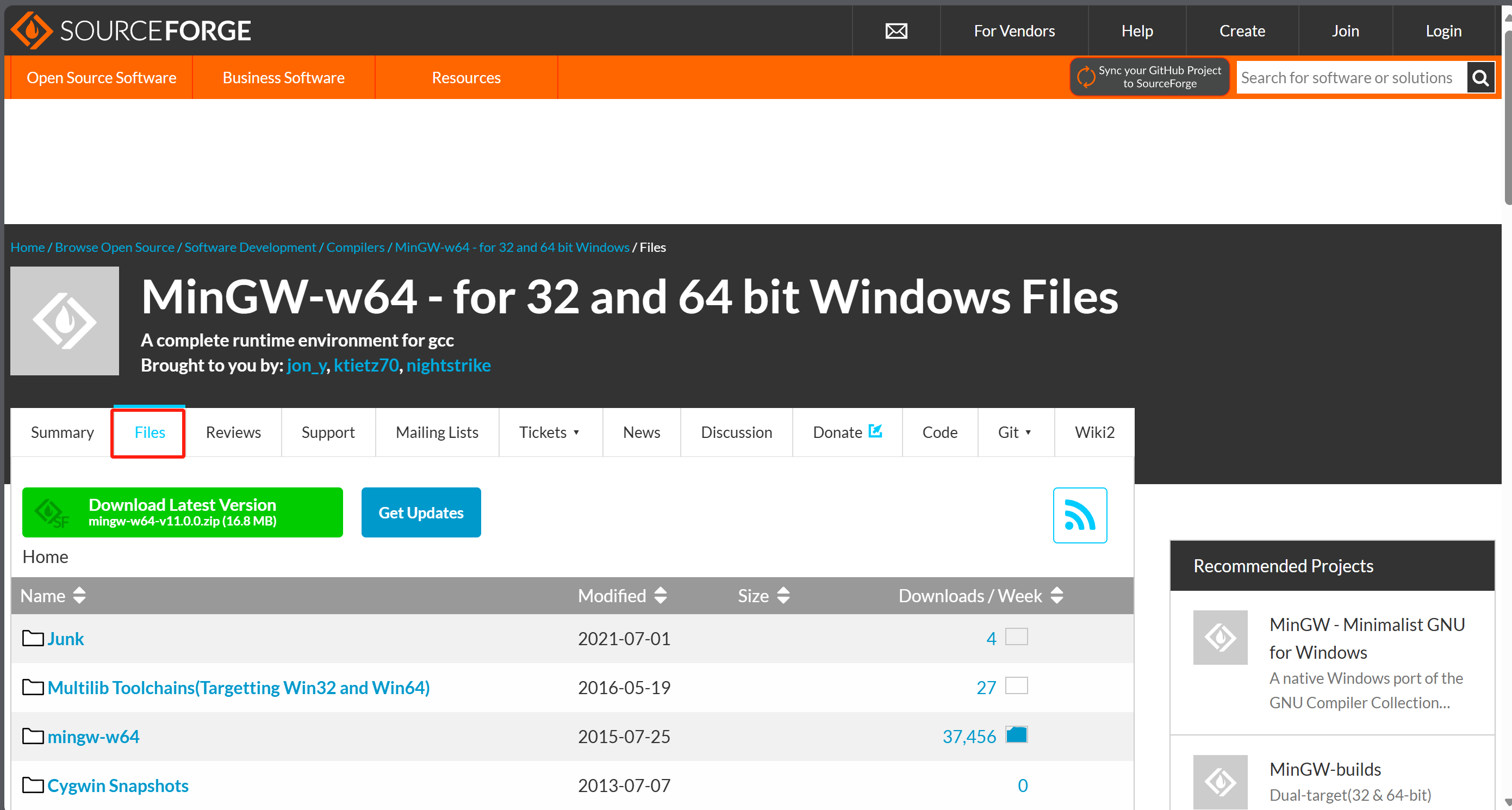Open the Business Software menu
The height and width of the screenshot is (810, 1512).
click(283, 77)
